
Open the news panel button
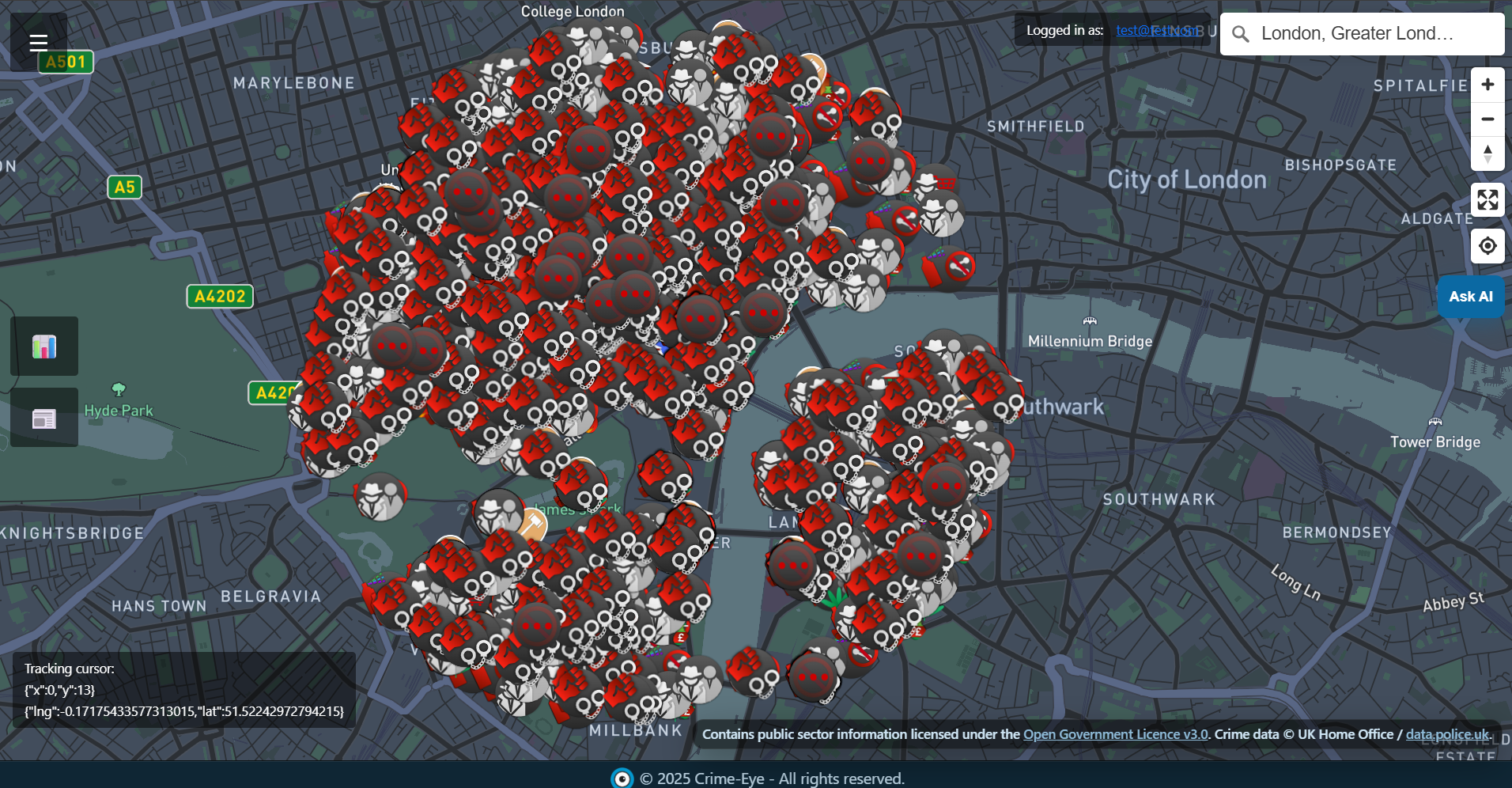(x=44, y=418)
